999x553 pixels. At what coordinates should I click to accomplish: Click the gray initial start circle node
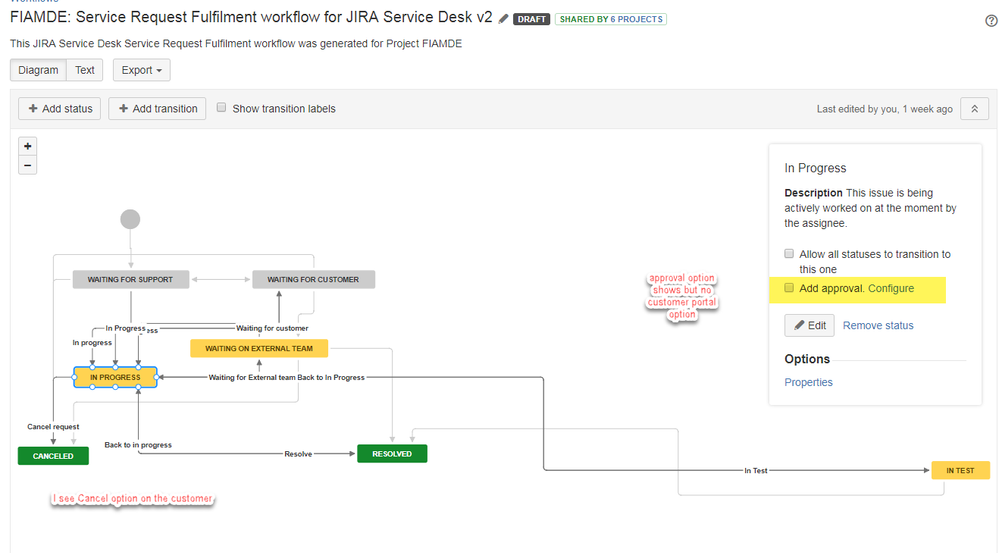tap(130, 219)
